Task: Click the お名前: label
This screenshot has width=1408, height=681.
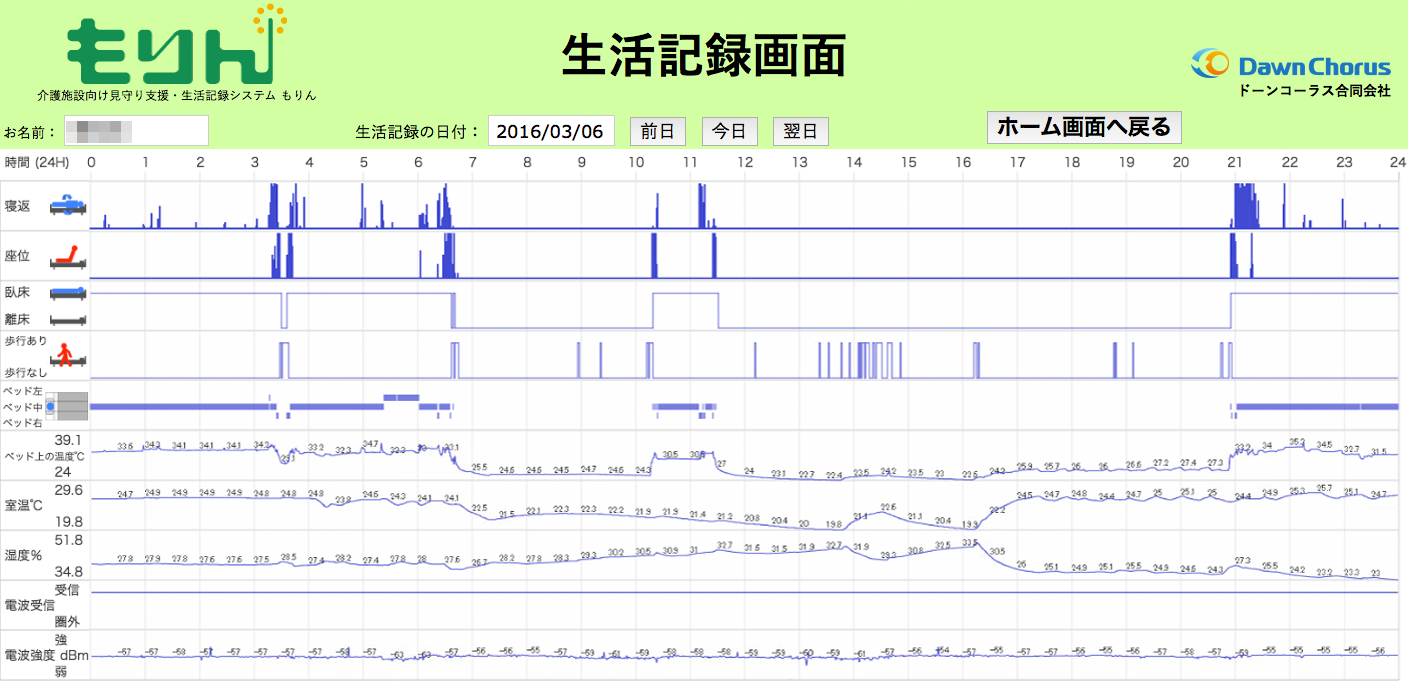Action: click(32, 132)
